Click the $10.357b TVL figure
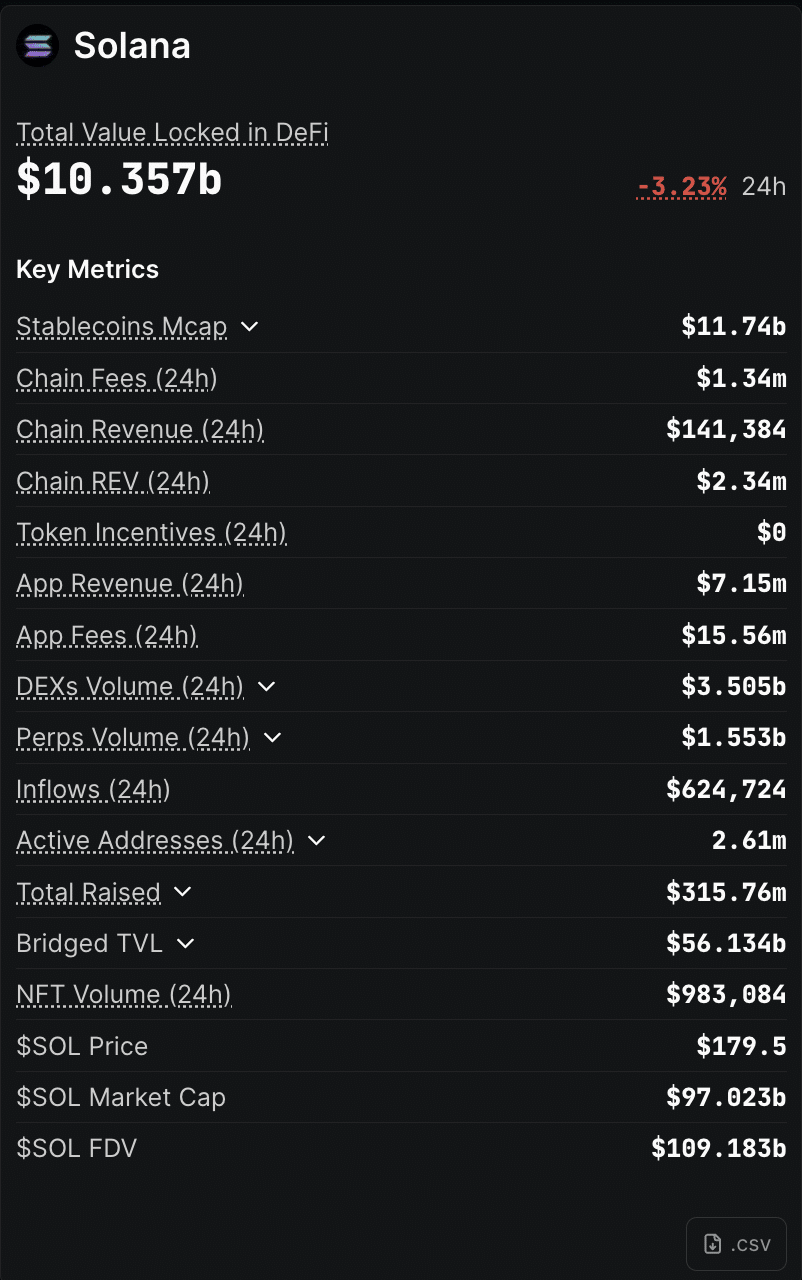 click(x=119, y=179)
